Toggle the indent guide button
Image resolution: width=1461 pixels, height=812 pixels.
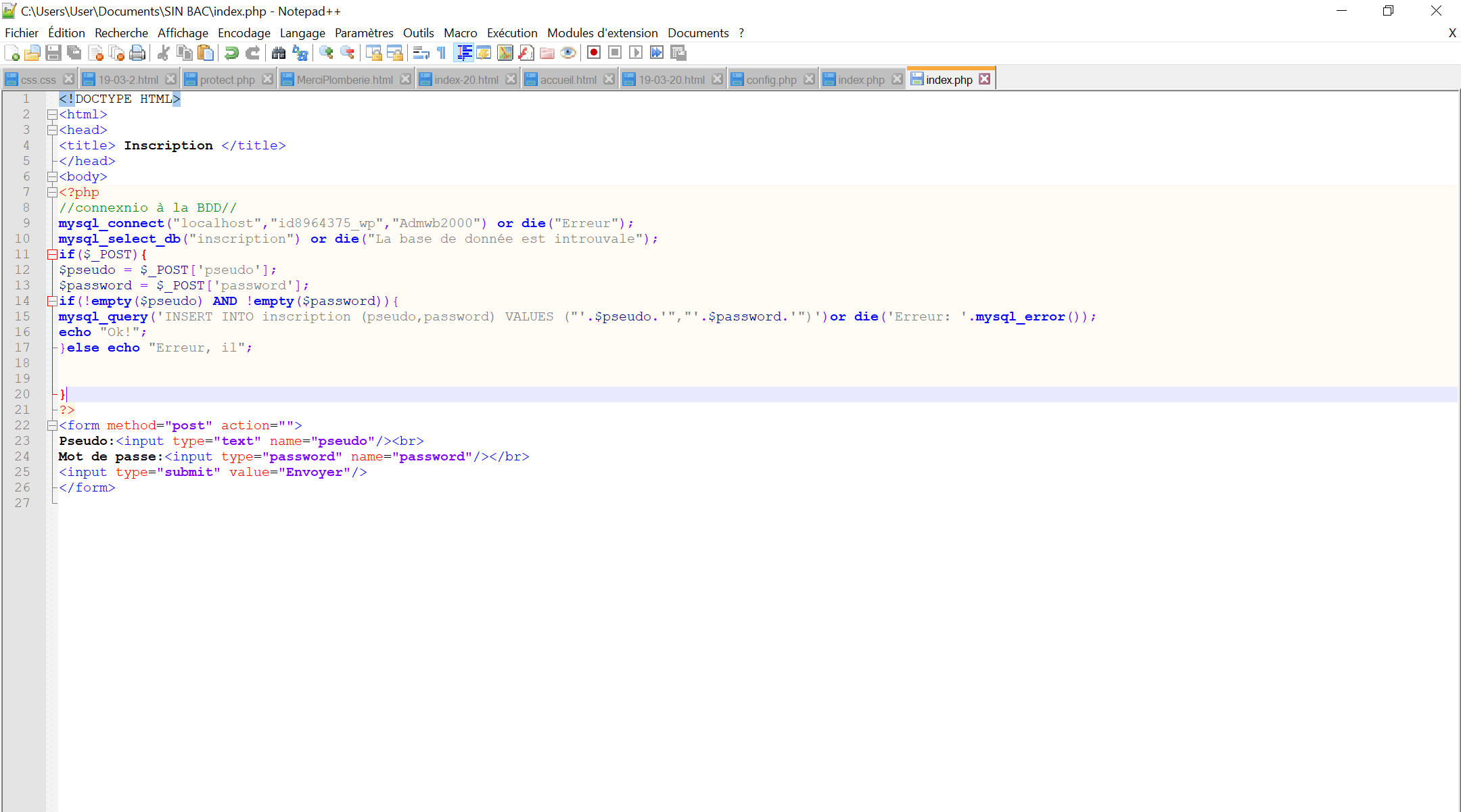click(x=464, y=53)
